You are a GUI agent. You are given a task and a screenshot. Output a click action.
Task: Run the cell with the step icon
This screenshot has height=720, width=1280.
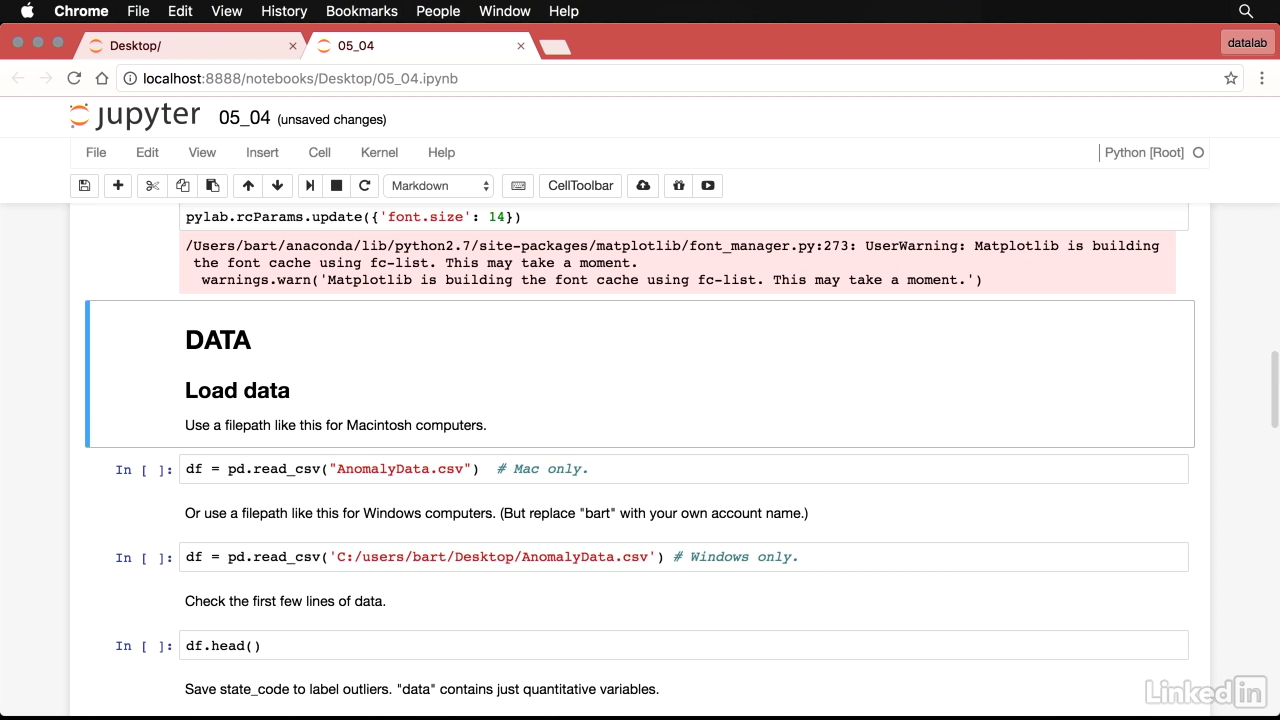[x=310, y=186]
